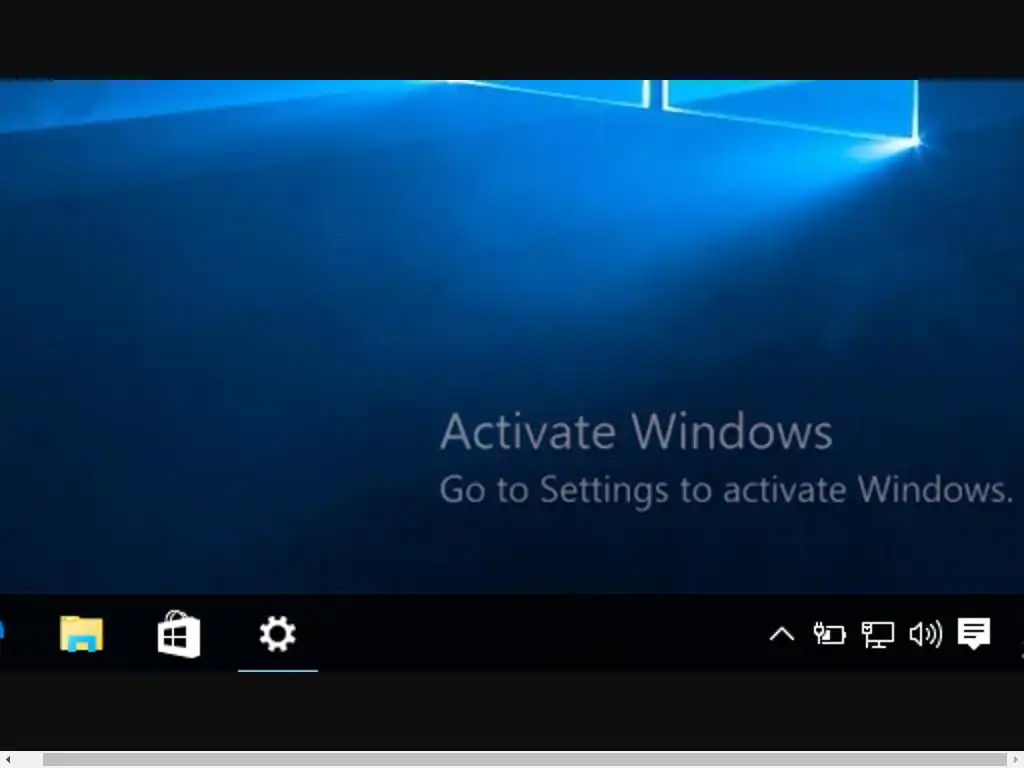Screen dimensions: 1024x768
Task: Open the volume speaker control
Action: [925, 633]
